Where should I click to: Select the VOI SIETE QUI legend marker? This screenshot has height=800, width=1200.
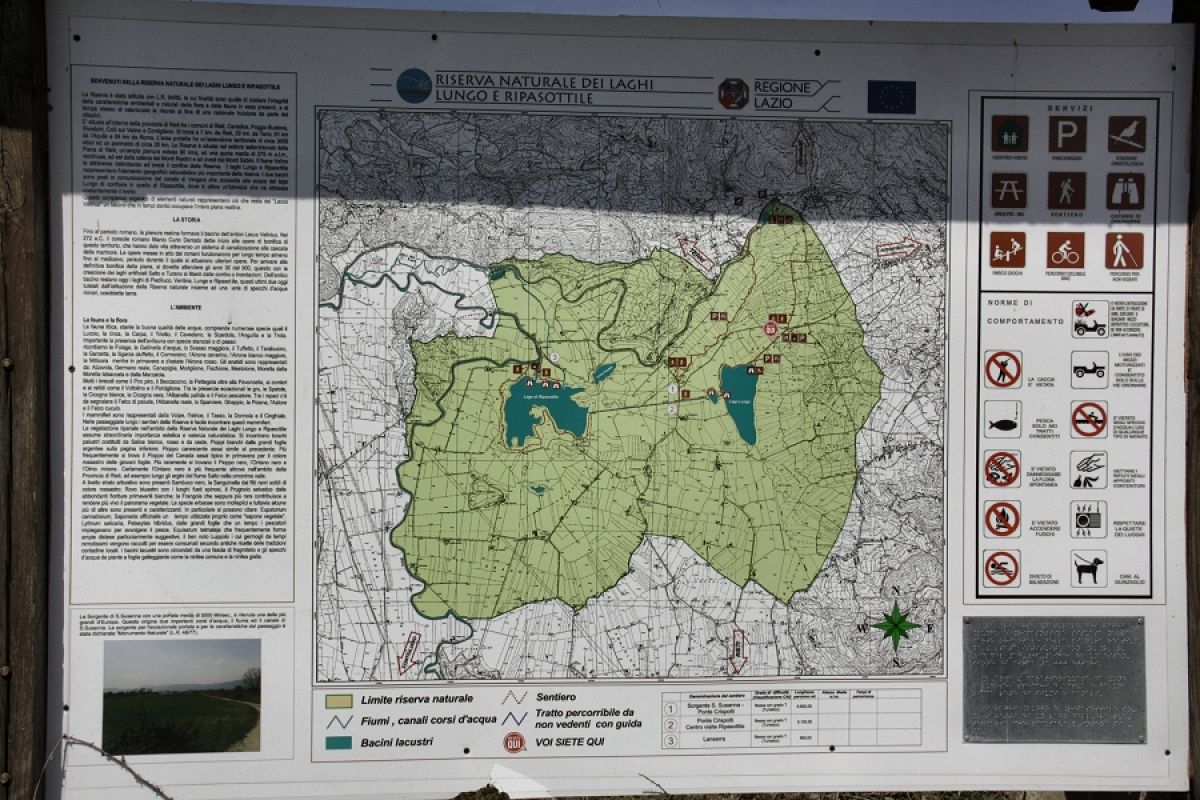(x=514, y=742)
